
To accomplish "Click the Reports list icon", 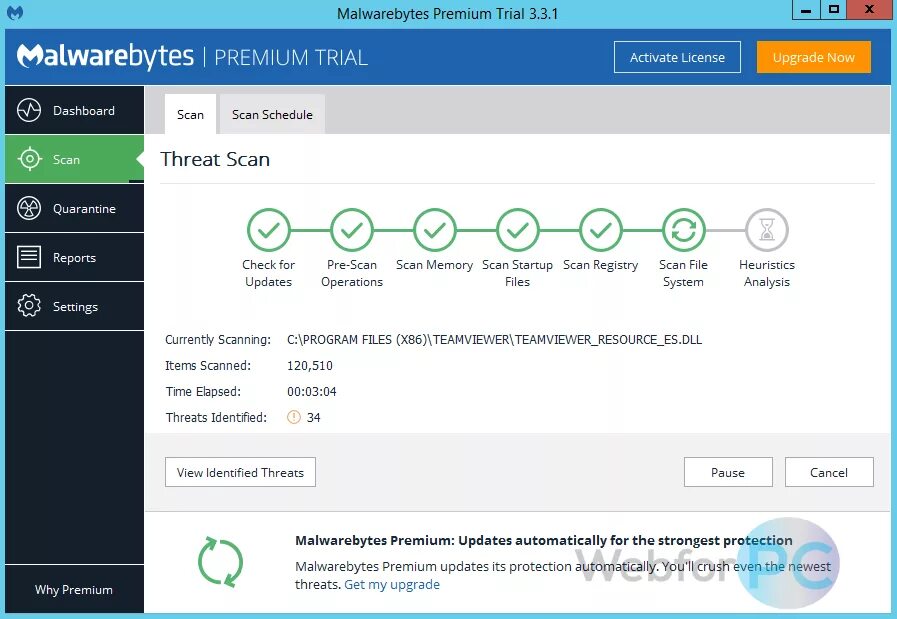I will 29,257.
